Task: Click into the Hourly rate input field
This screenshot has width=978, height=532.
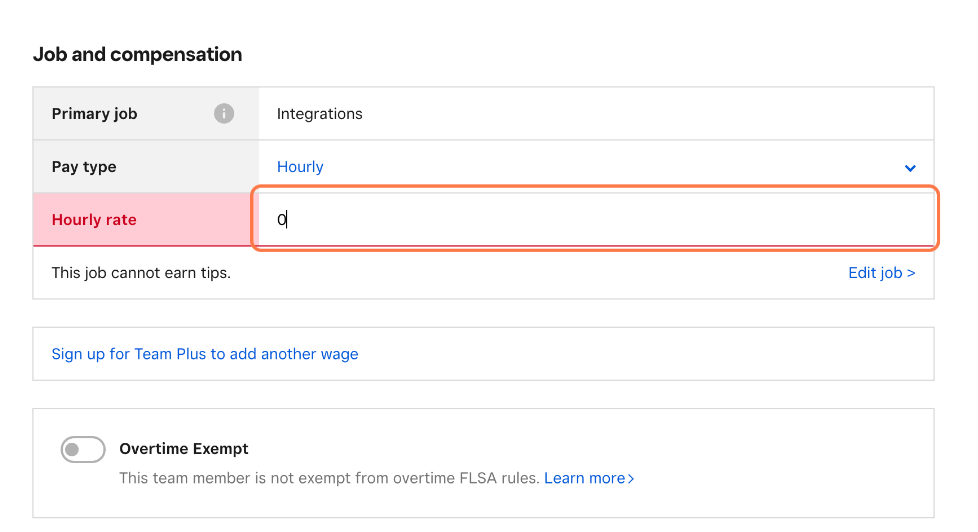Action: tap(596, 219)
